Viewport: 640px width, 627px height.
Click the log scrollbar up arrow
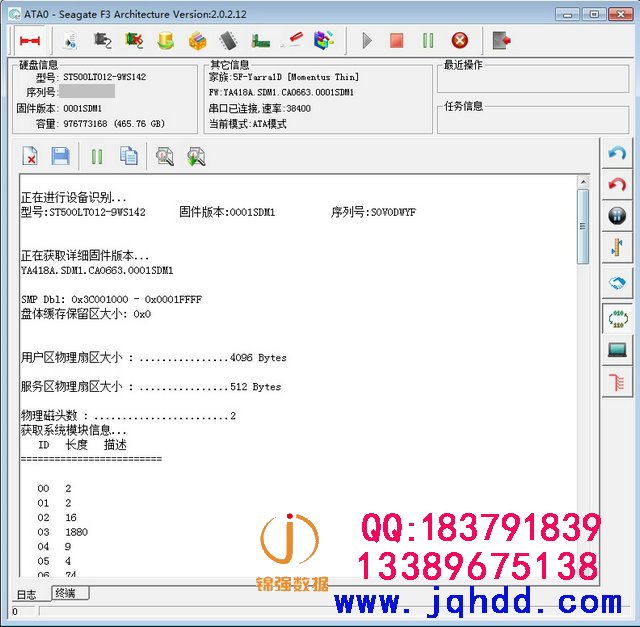(x=583, y=182)
